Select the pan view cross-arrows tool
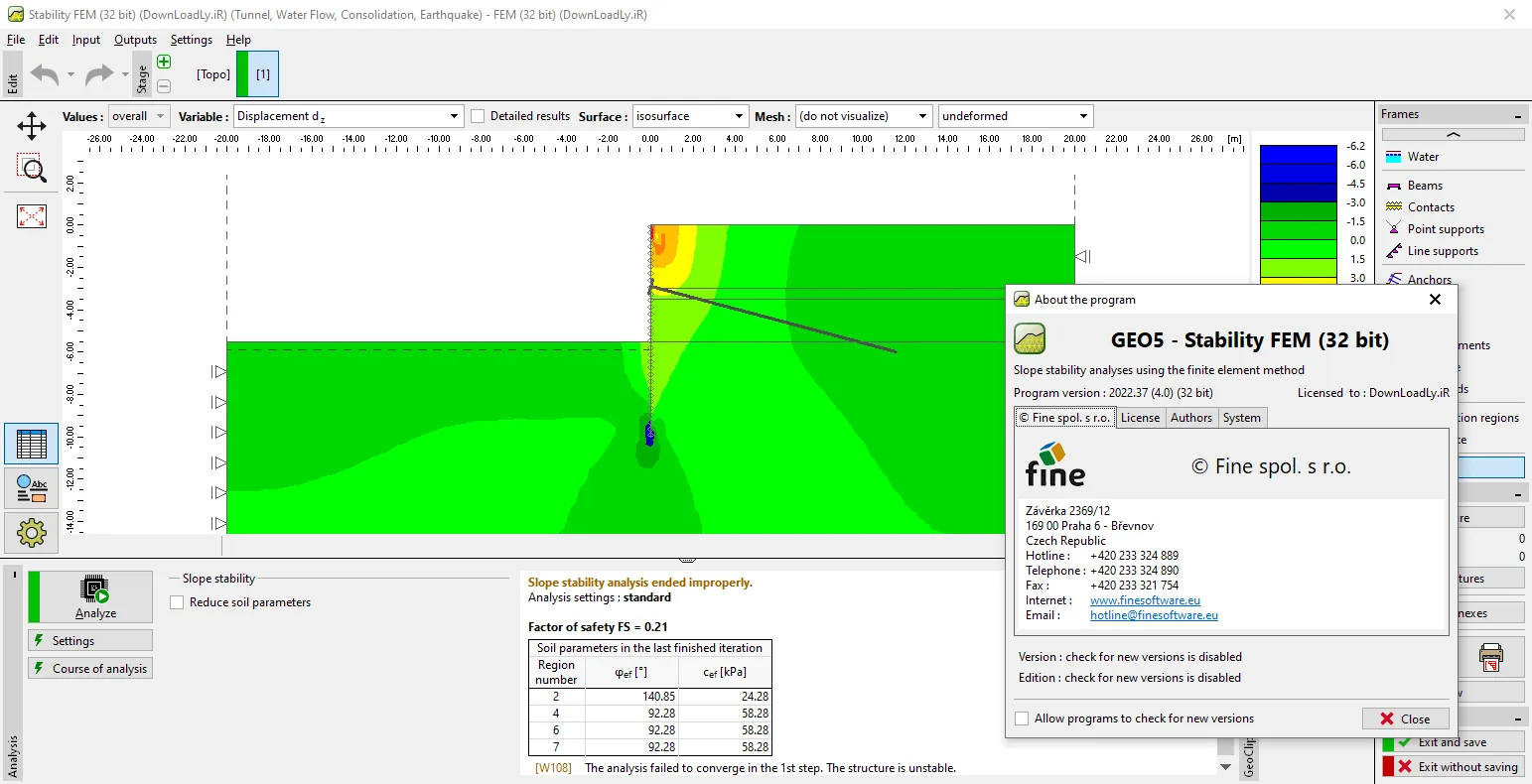The width and height of the screenshot is (1532, 784). pos(32,126)
